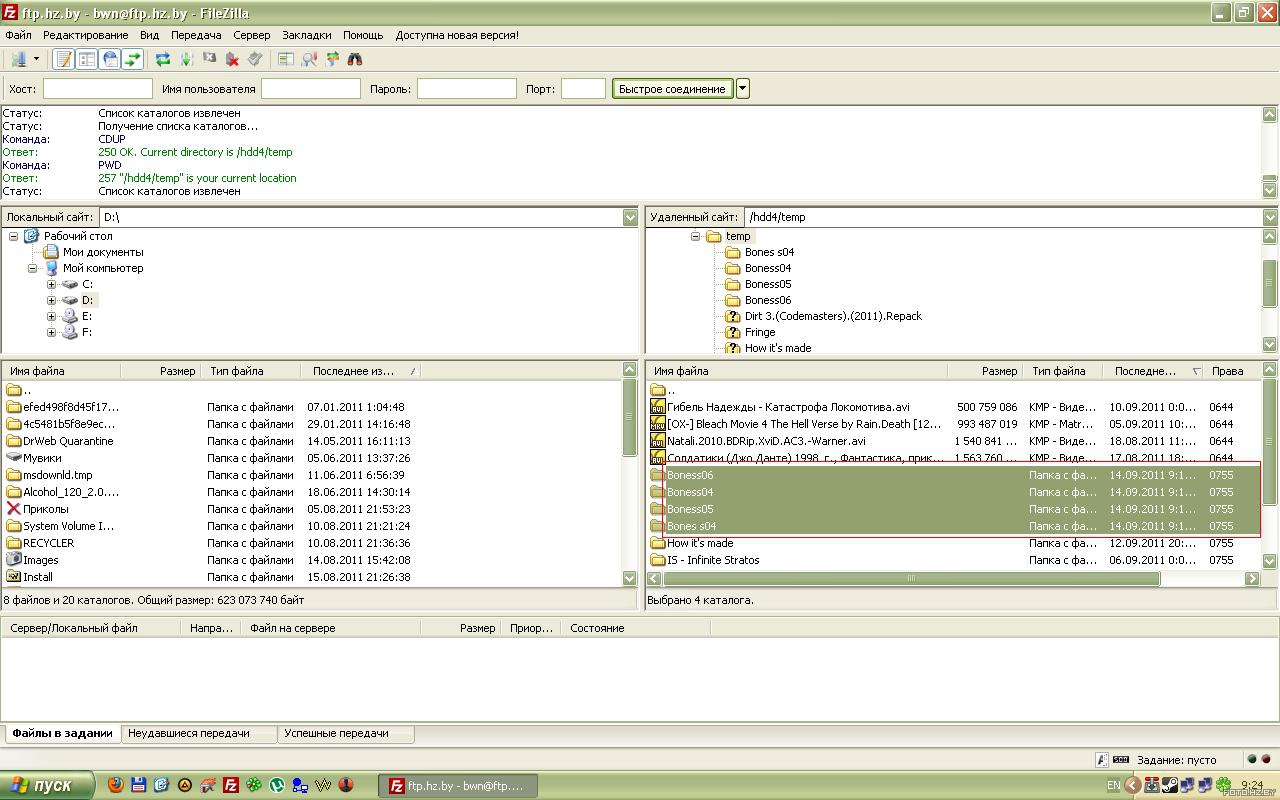Open the recursive file search binoculars
The height and width of the screenshot is (800, 1280).
tap(355, 59)
